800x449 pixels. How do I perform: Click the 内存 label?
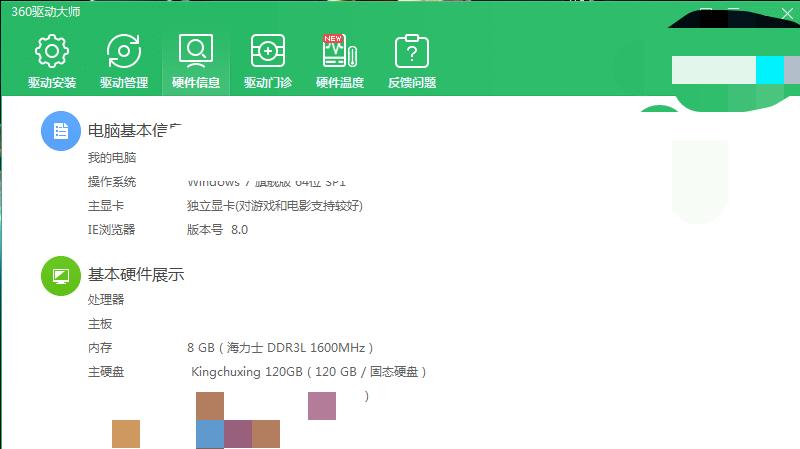tap(99, 347)
